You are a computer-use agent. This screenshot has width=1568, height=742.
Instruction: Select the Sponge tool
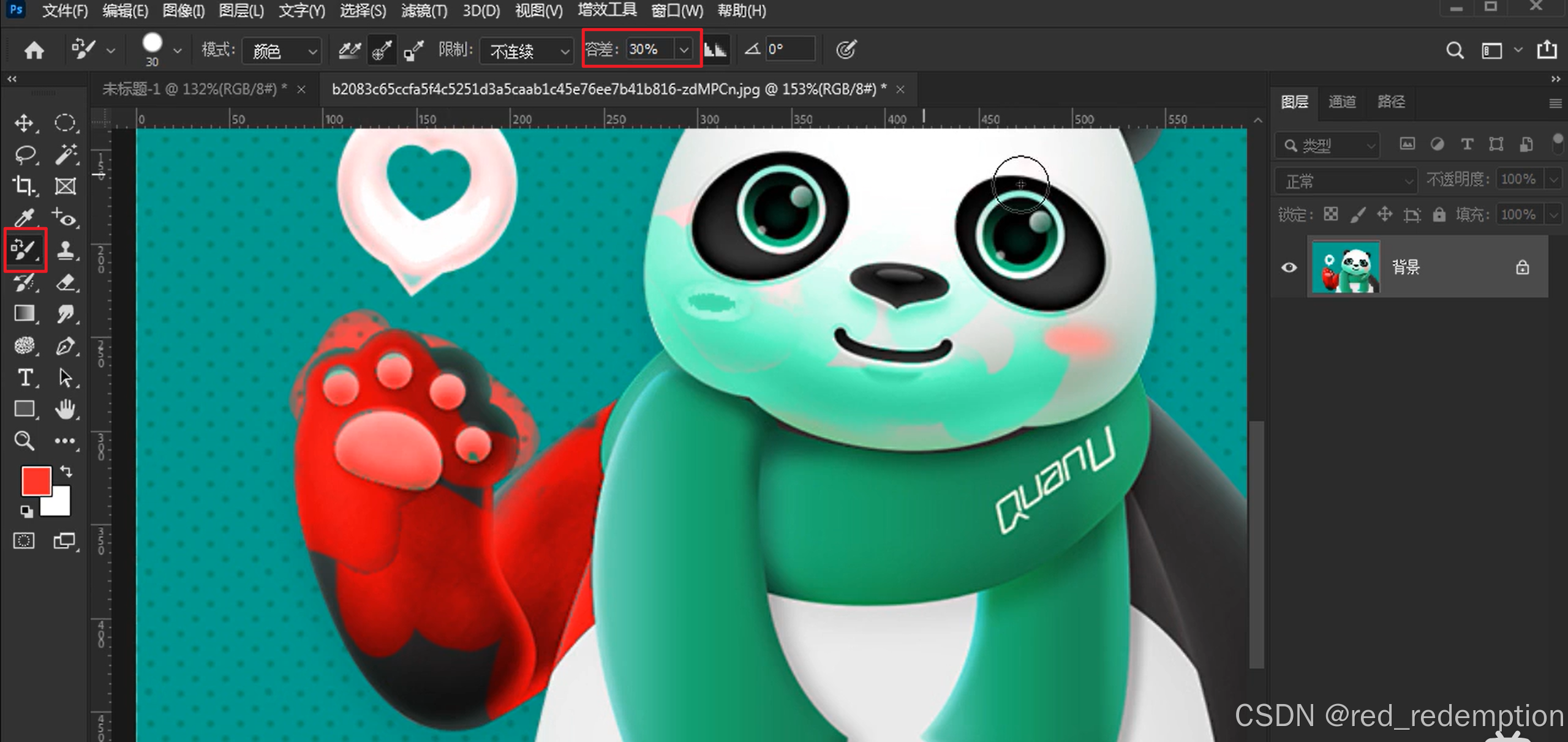click(x=24, y=346)
